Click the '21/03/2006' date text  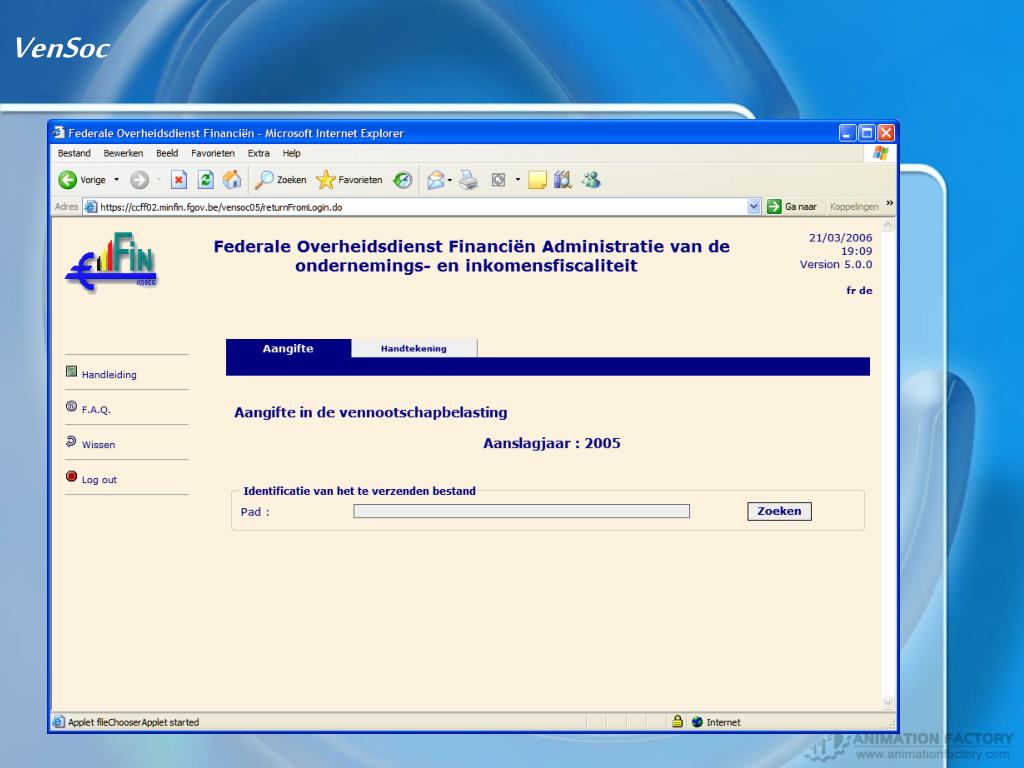coord(840,238)
